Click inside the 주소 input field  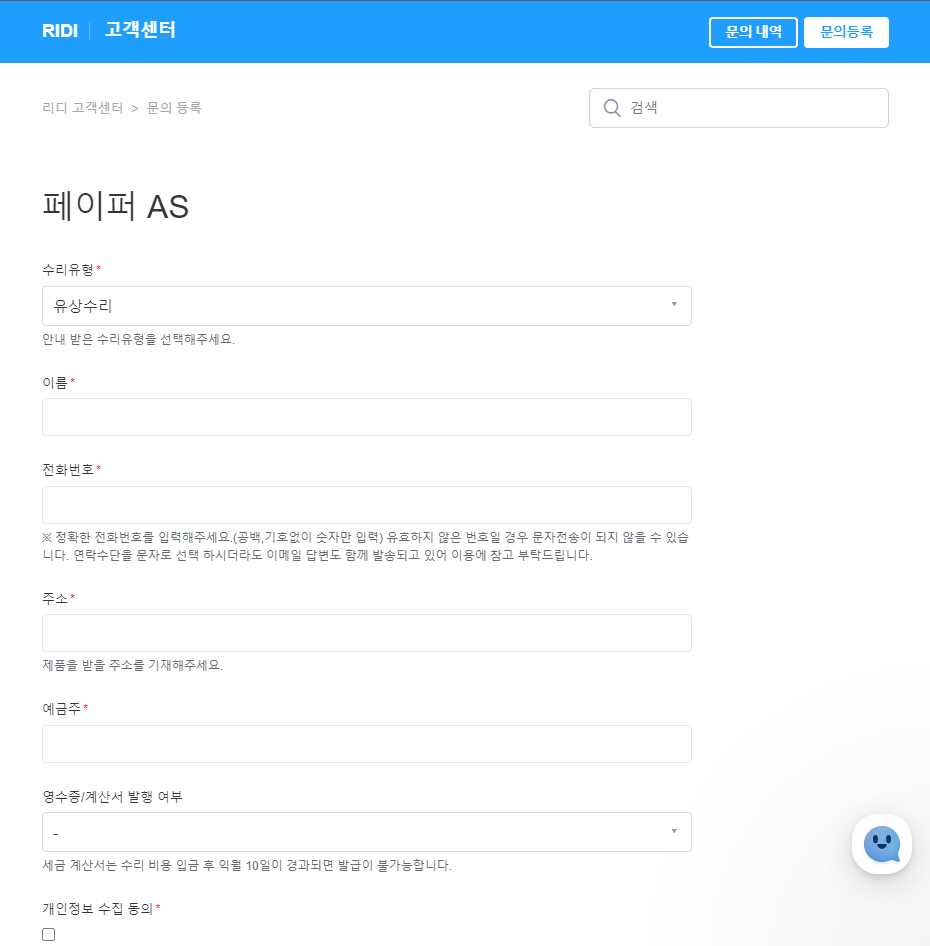[367, 633]
